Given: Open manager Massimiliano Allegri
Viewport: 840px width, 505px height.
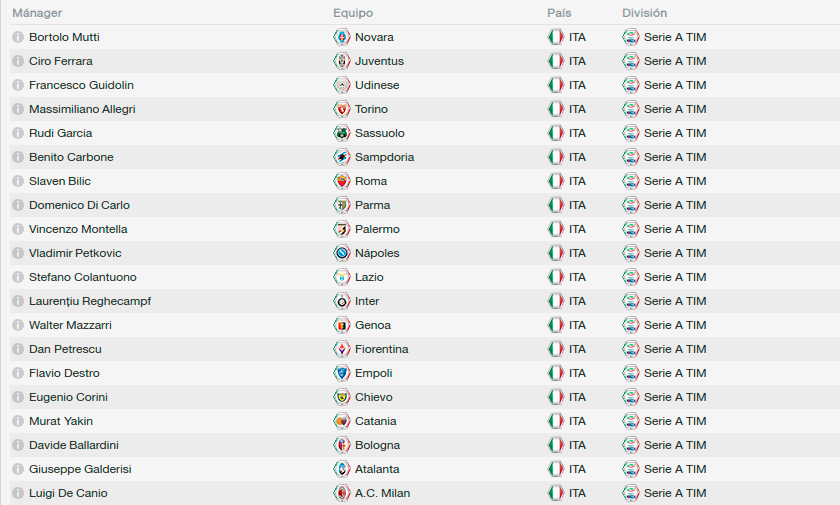Looking at the screenshot, I should pos(82,109).
